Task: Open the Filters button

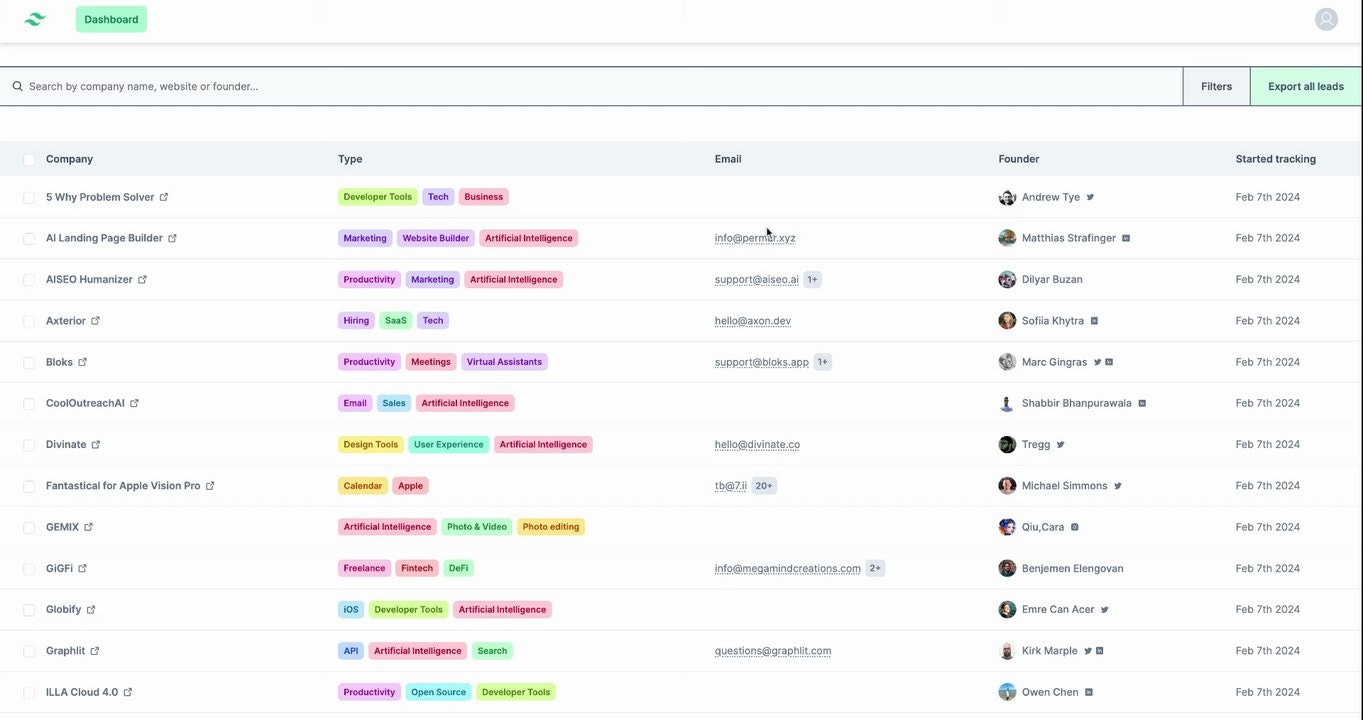Action: [1216, 87]
